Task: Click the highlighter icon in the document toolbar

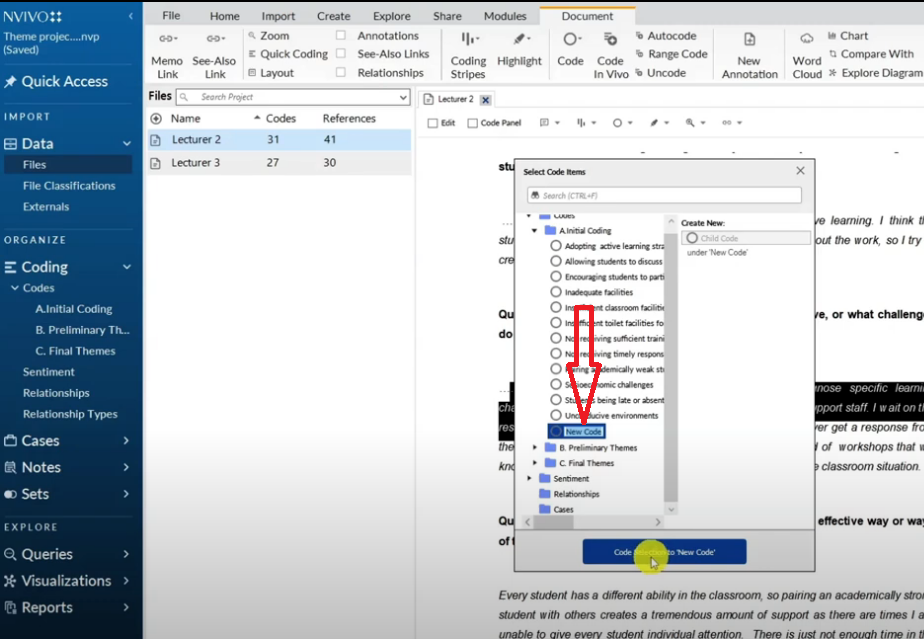Action: pos(654,123)
